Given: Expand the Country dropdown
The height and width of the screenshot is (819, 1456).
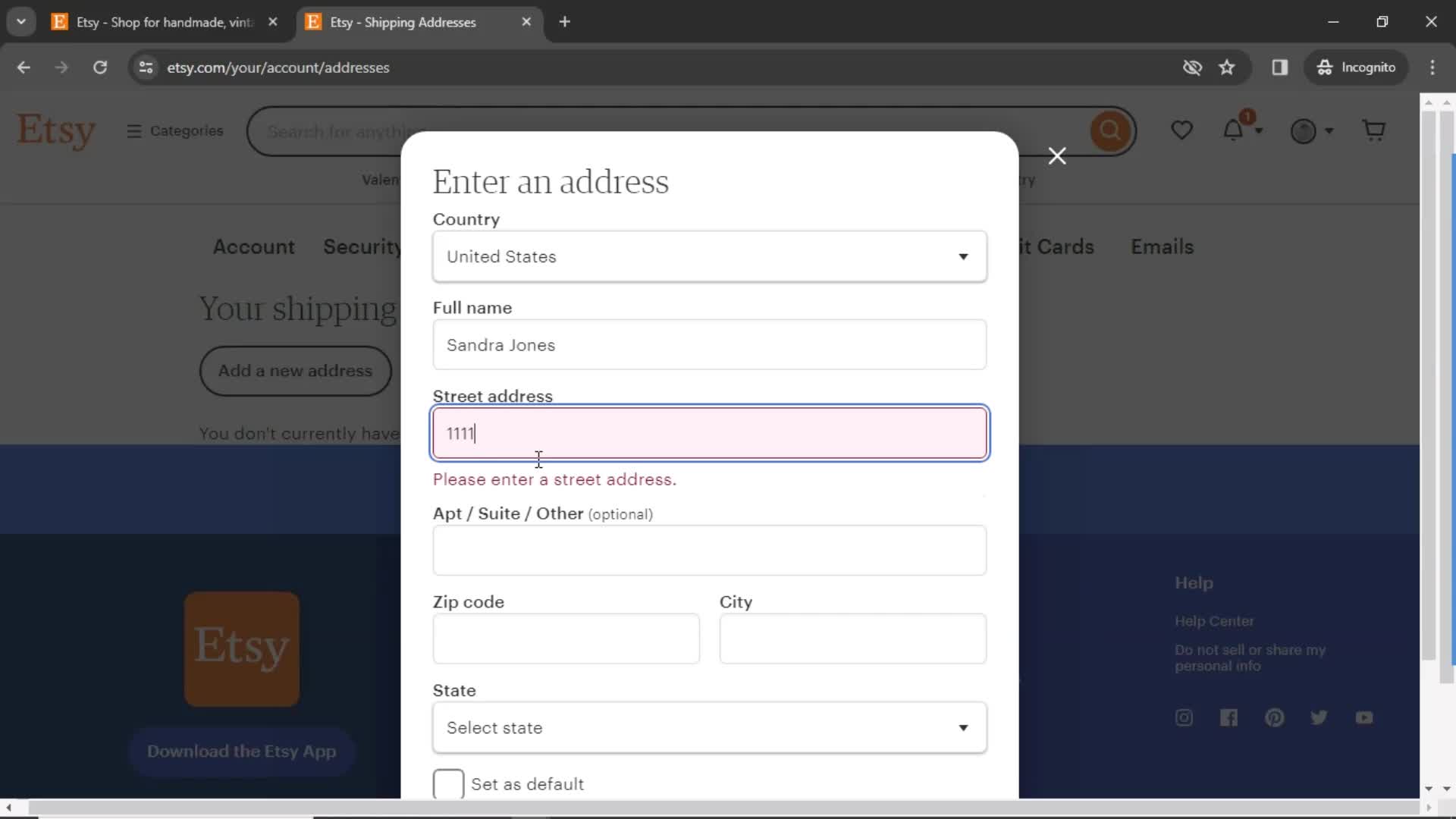Looking at the screenshot, I should click(x=712, y=256).
